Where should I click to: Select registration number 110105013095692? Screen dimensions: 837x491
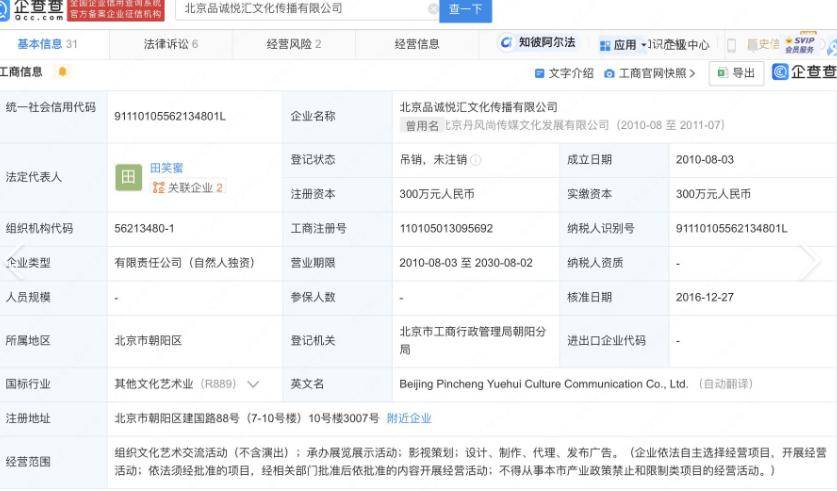click(446, 228)
